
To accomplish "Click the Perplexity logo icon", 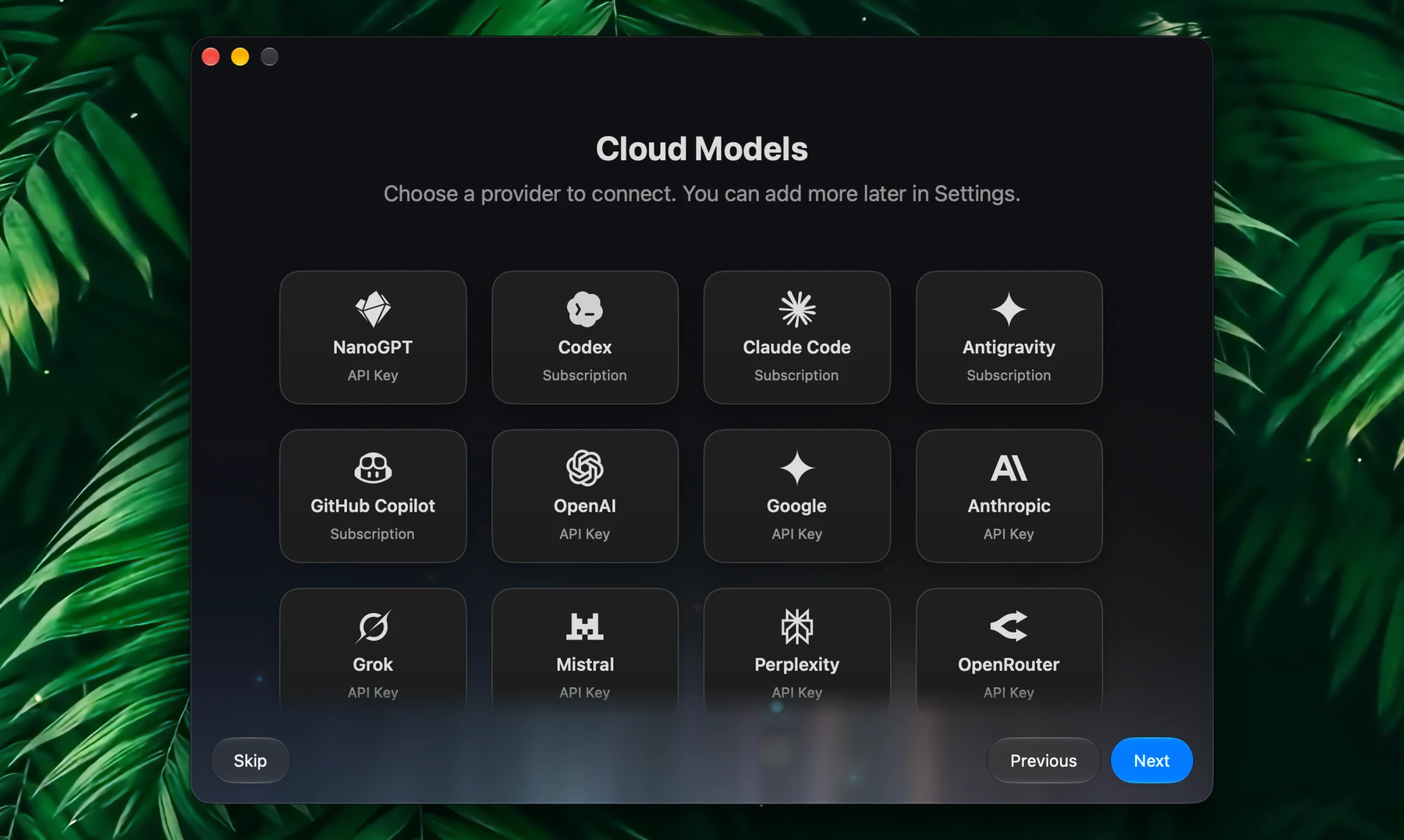I will 797,626.
